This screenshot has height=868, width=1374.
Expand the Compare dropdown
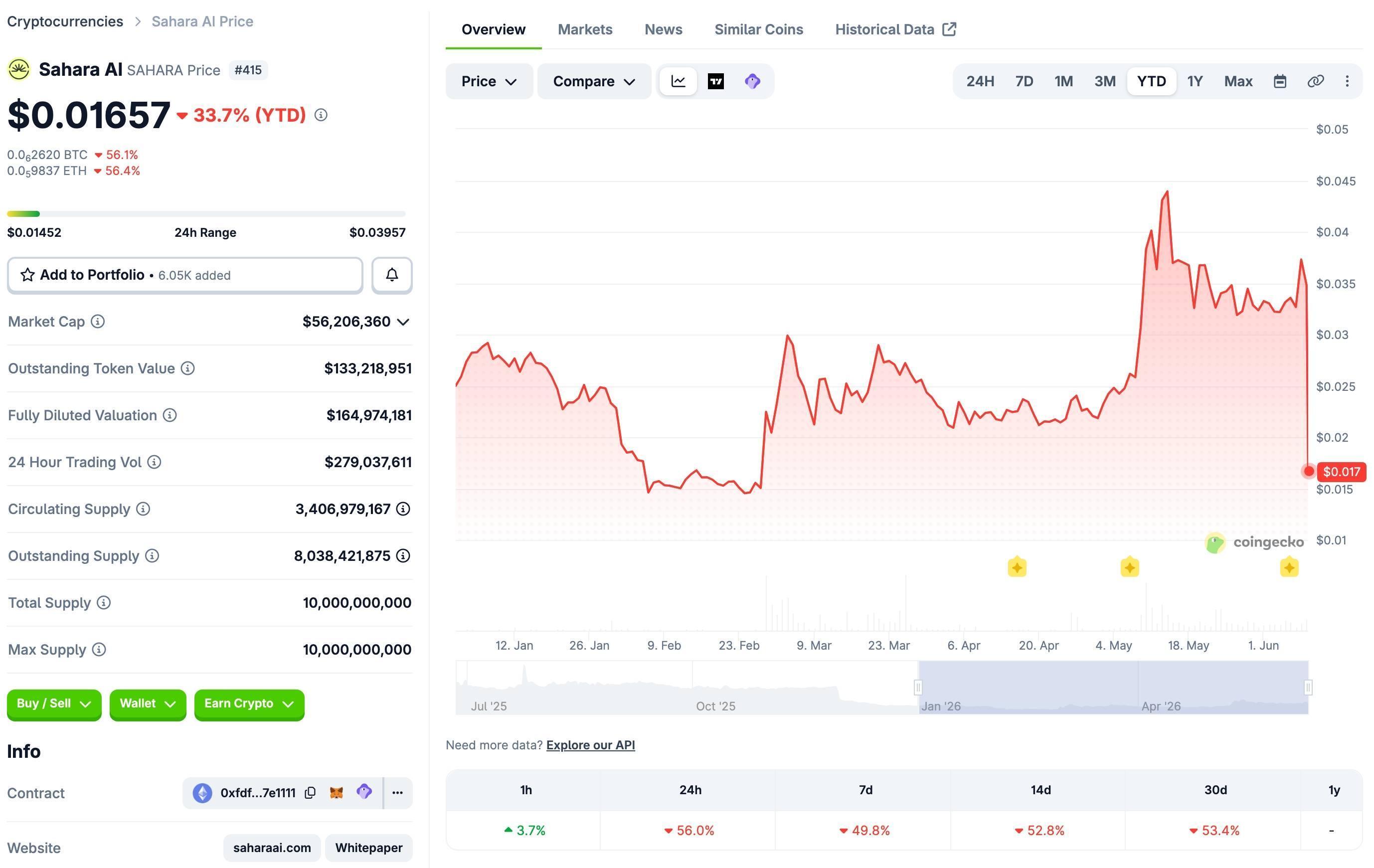click(594, 81)
